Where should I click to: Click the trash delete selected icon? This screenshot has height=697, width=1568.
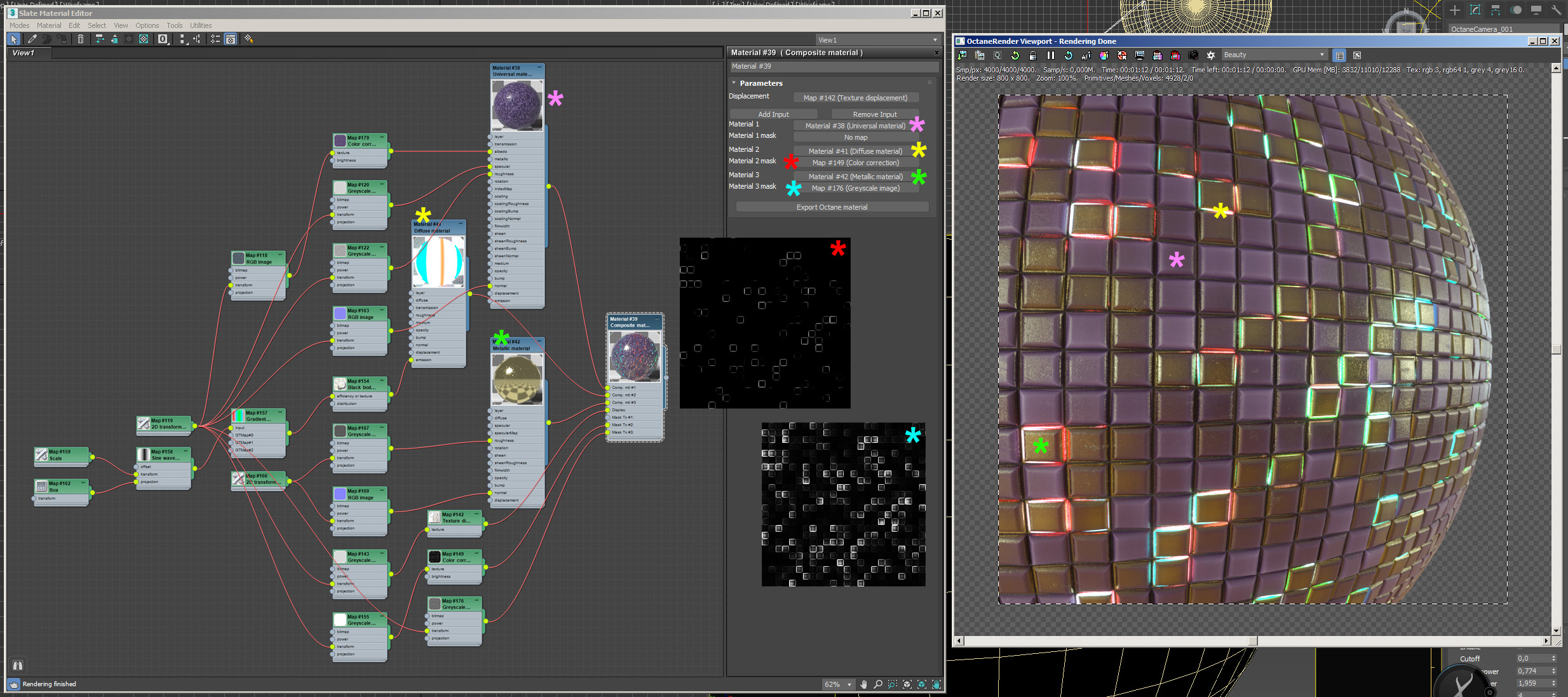coord(81,39)
